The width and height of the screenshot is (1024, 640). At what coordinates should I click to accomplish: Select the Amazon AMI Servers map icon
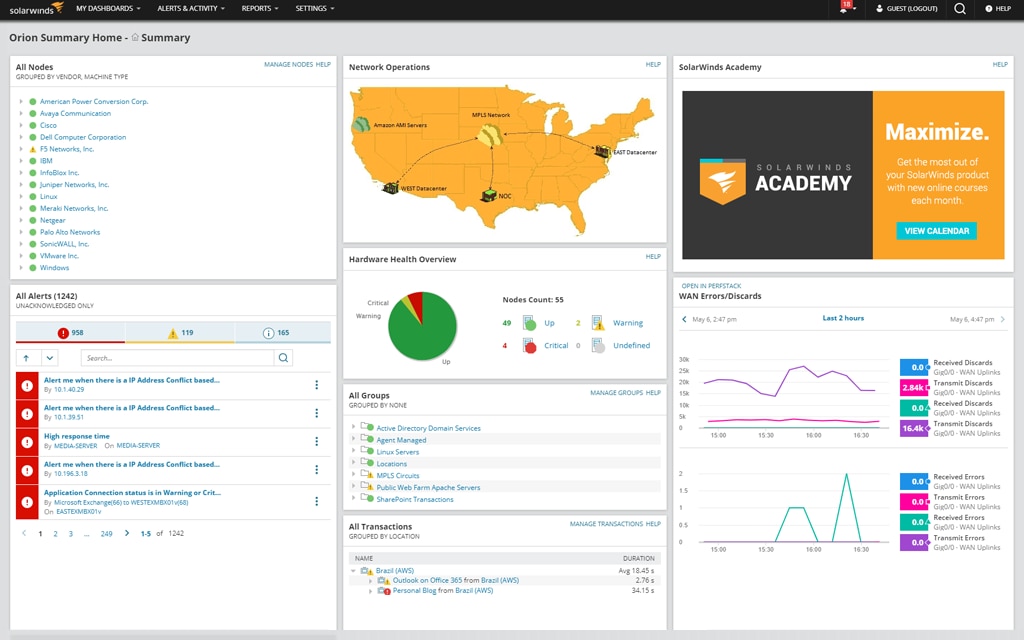pos(361,124)
